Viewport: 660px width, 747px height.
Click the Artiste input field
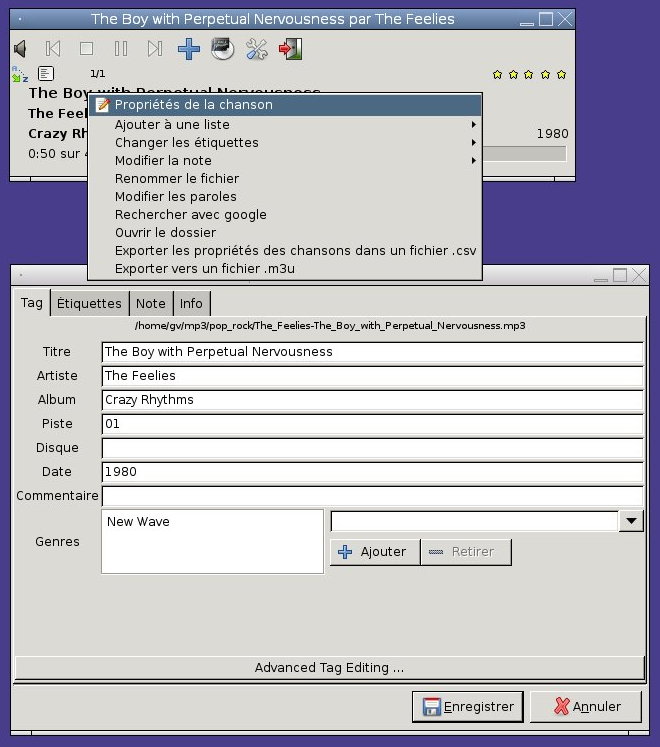[372, 376]
